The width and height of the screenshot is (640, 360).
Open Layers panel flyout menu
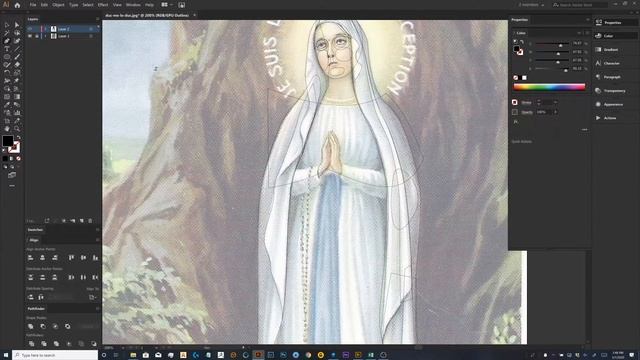click(97, 19)
